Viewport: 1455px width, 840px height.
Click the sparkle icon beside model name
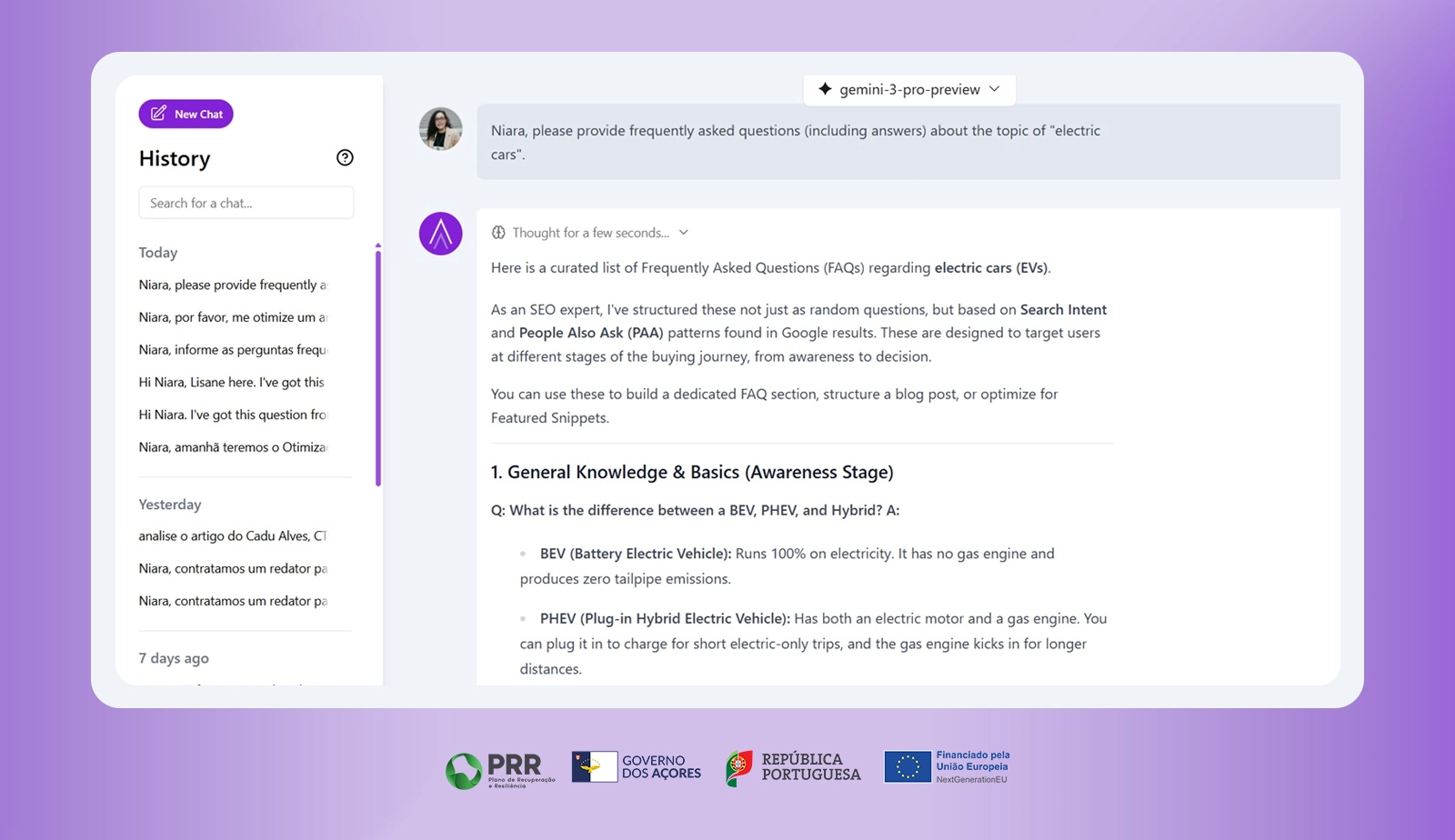click(825, 89)
